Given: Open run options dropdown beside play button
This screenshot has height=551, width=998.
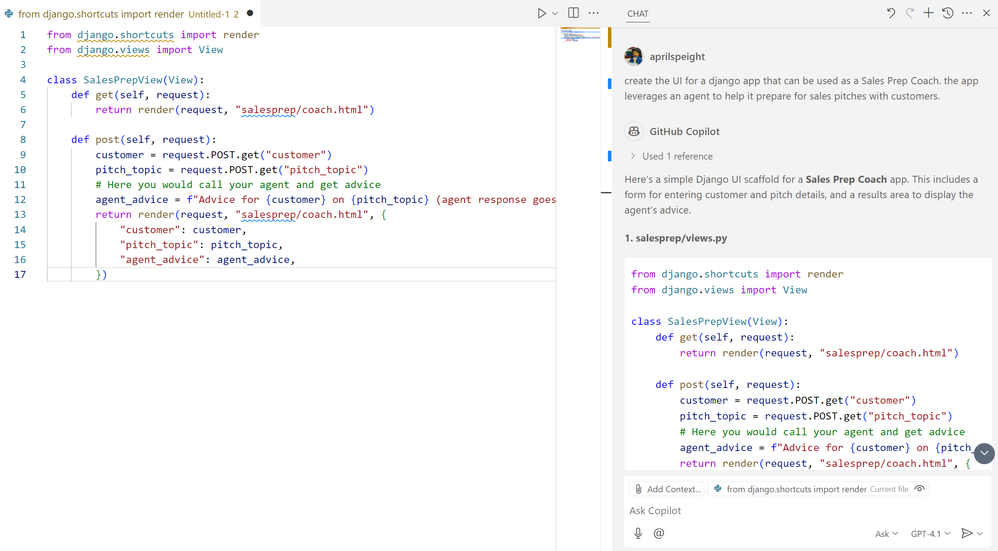Looking at the screenshot, I should (555, 14).
